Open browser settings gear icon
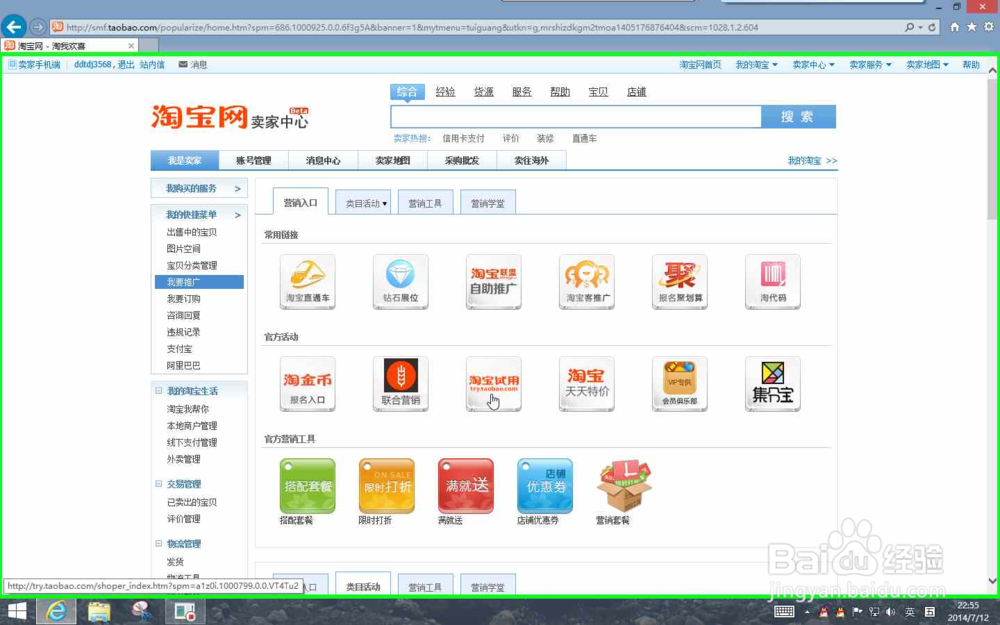Image resolution: width=1000 pixels, height=625 pixels. pyautogui.click(x=989, y=27)
